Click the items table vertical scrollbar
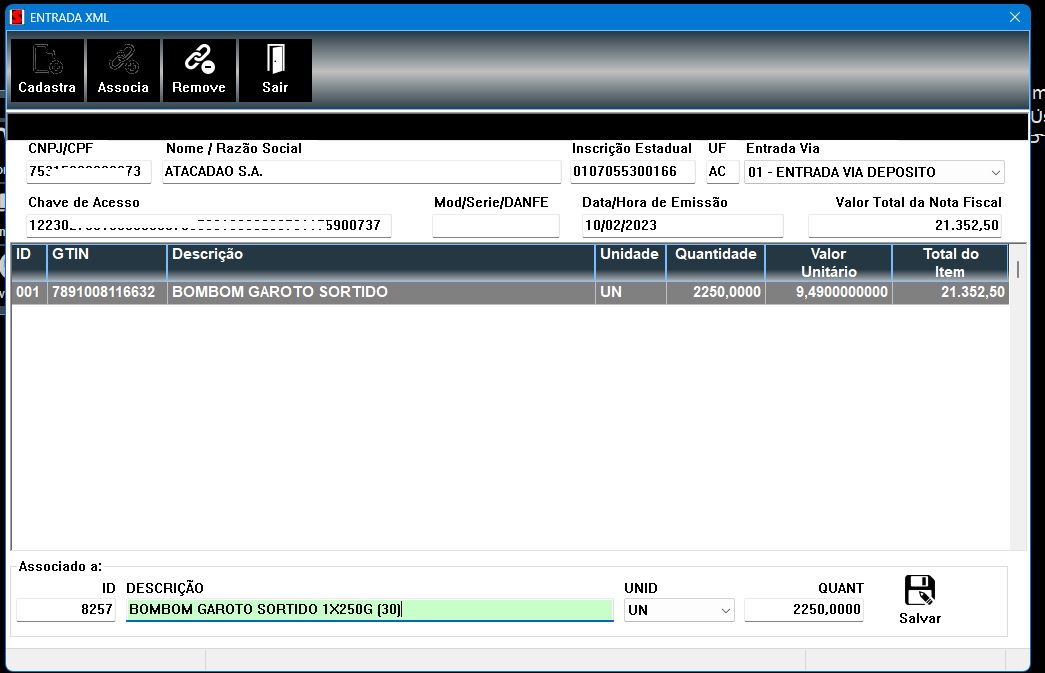 pyautogui.click(x=1018, y=400)
